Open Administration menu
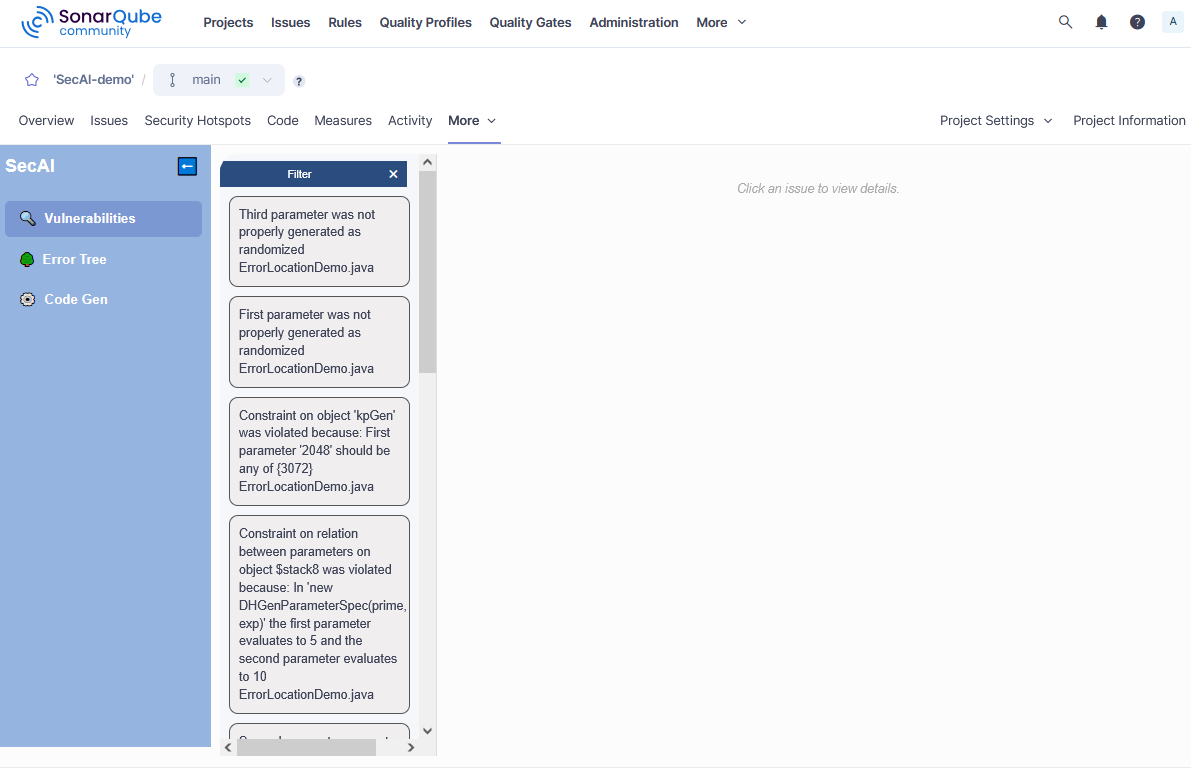Image resolution: width=1191 pixels, height=768 pixels. click(633, 23)
